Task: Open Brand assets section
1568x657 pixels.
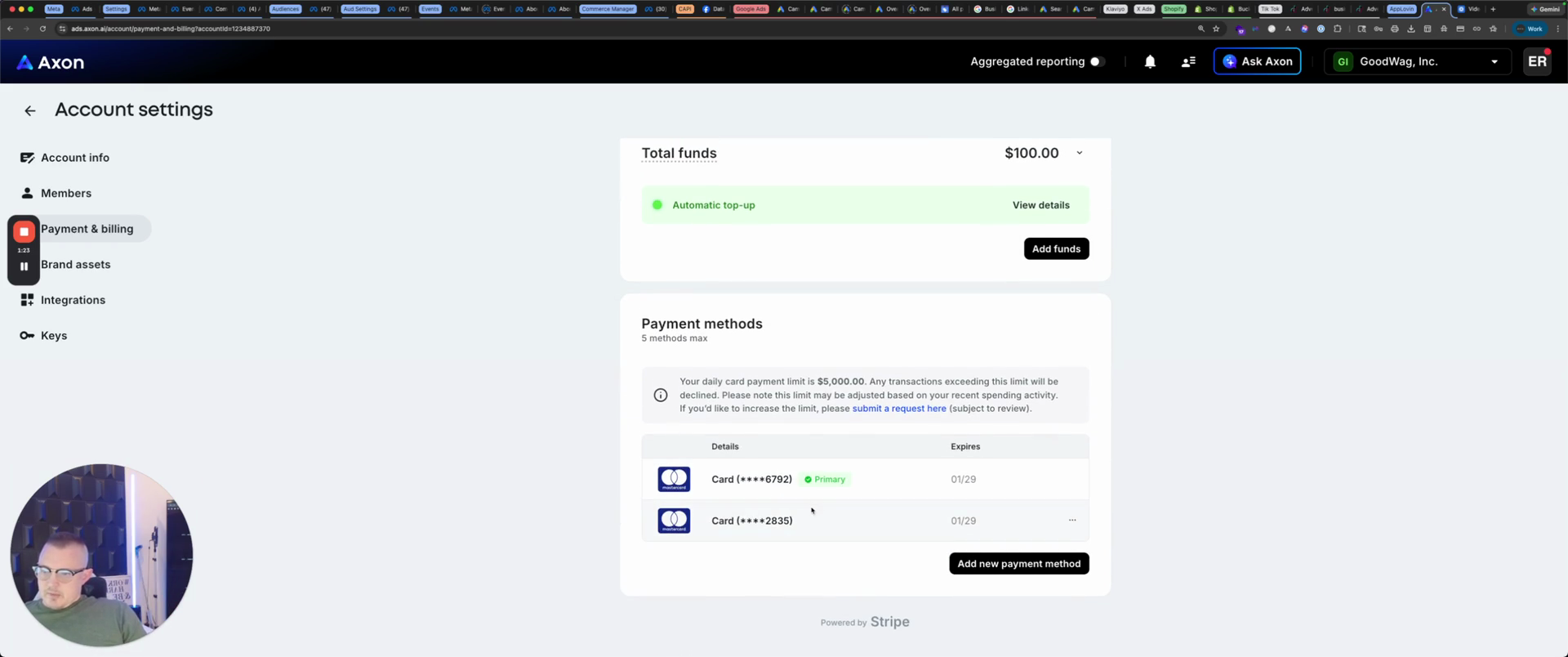Action: pyautogui.click(x=76, y=265)
